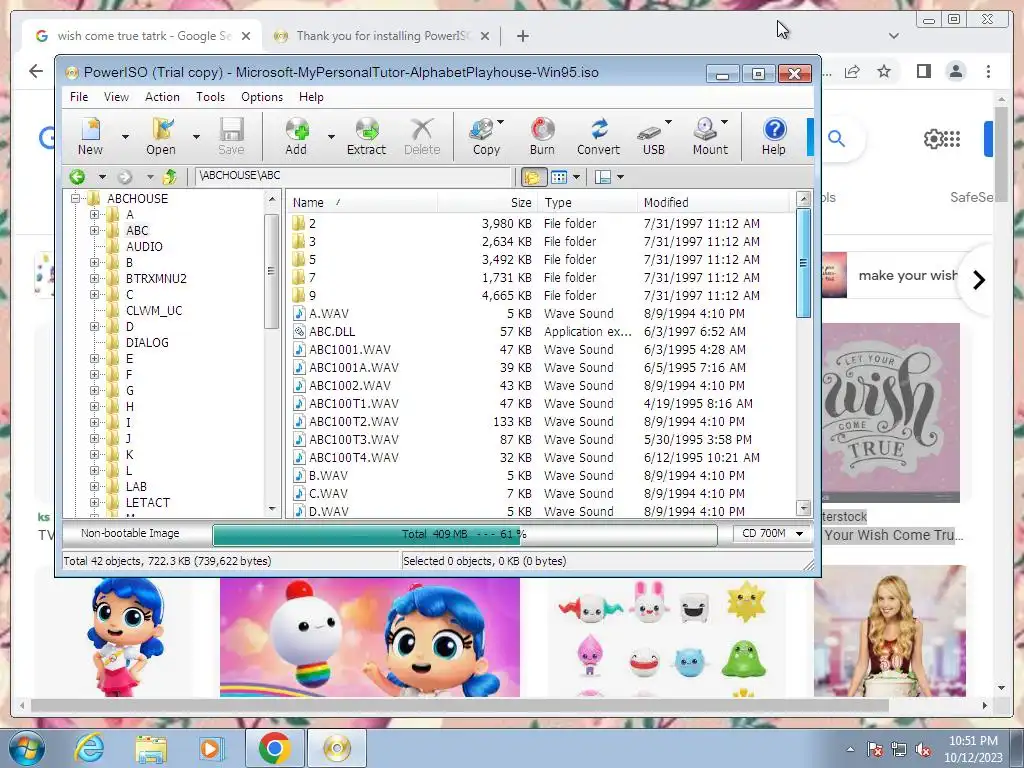The image size is (1024, 768).
Task: Click Chrome share icon
Action: coord(852,71)
